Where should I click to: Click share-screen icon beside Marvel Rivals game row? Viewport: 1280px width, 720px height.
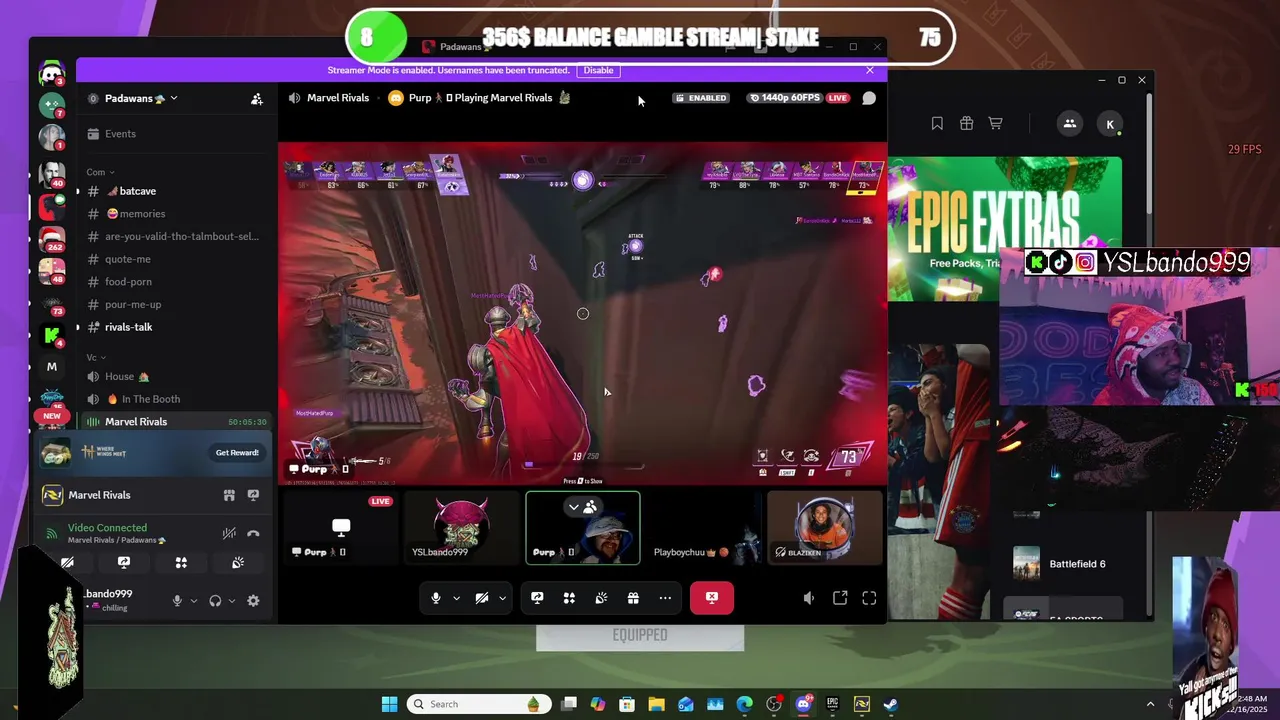coord(253,495)
